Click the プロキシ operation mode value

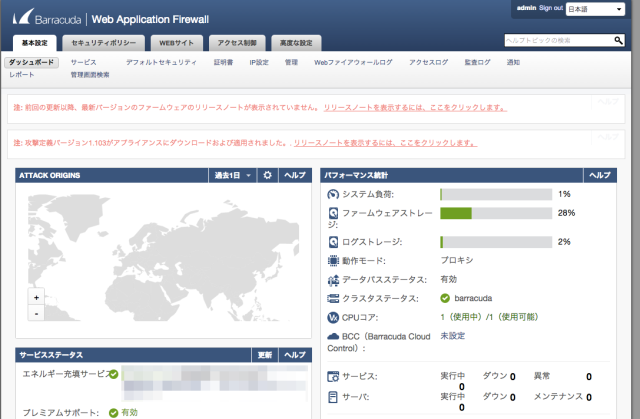click(x=457, y=260)
